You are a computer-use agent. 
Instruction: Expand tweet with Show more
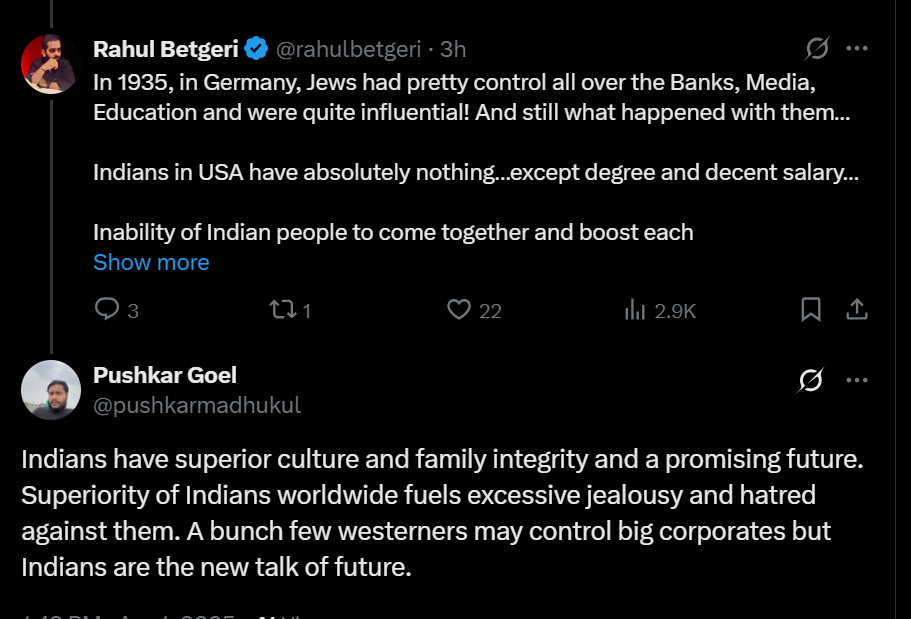pos(151,262)
